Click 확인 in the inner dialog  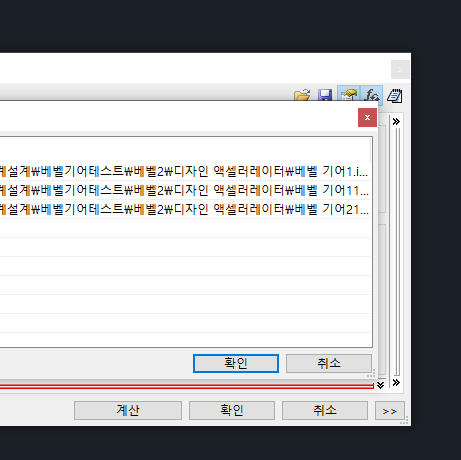(236, 363)
